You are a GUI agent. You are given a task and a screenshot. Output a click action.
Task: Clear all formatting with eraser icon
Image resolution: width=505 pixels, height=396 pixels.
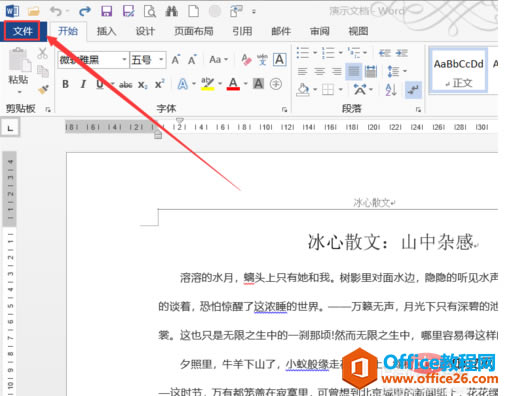tap(246, 60)
